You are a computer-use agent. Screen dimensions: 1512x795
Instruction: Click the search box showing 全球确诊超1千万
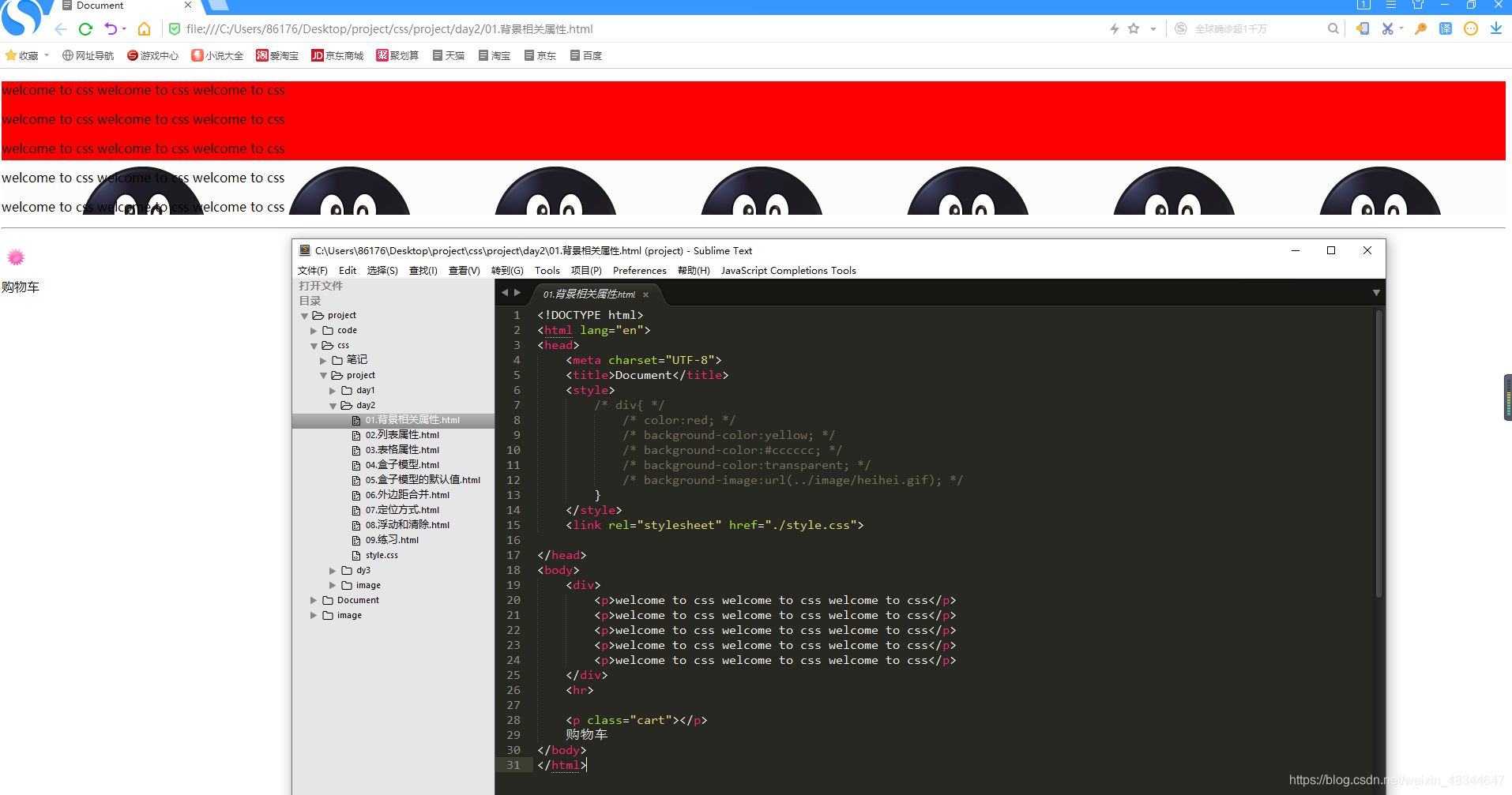(1256, 29)
